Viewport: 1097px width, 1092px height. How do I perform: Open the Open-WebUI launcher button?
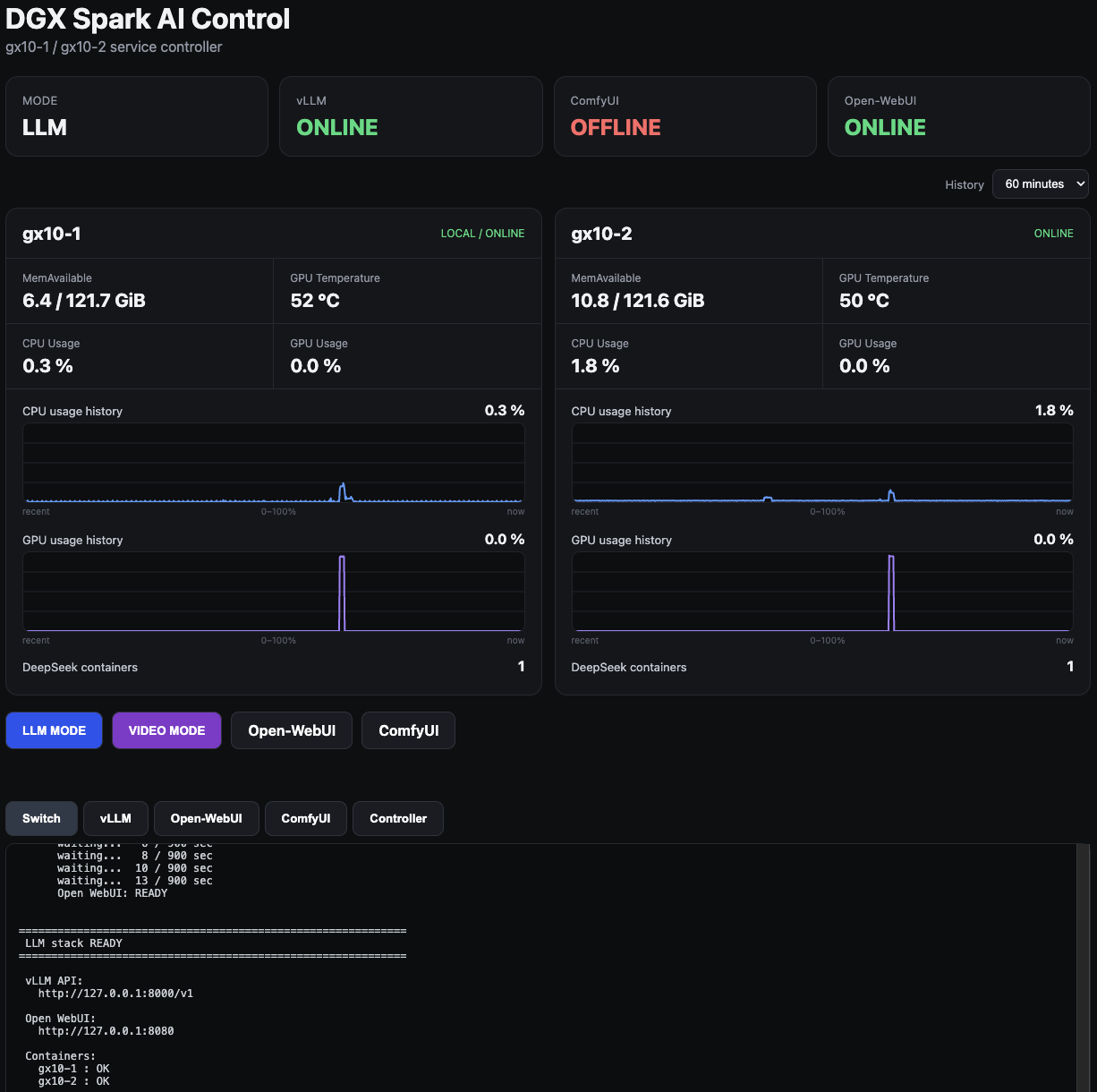(x=292, y=730)
